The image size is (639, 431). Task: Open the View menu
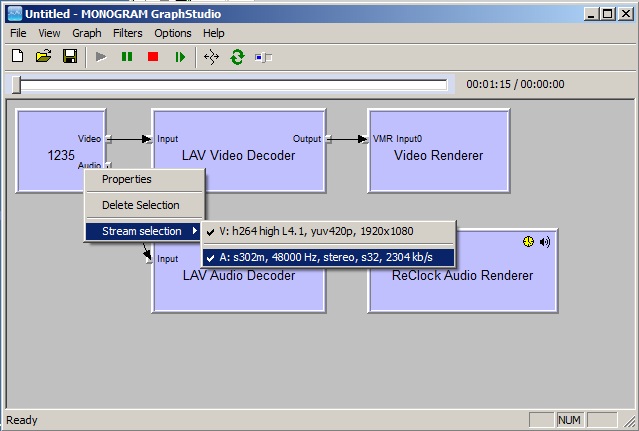tap(49, 33)
